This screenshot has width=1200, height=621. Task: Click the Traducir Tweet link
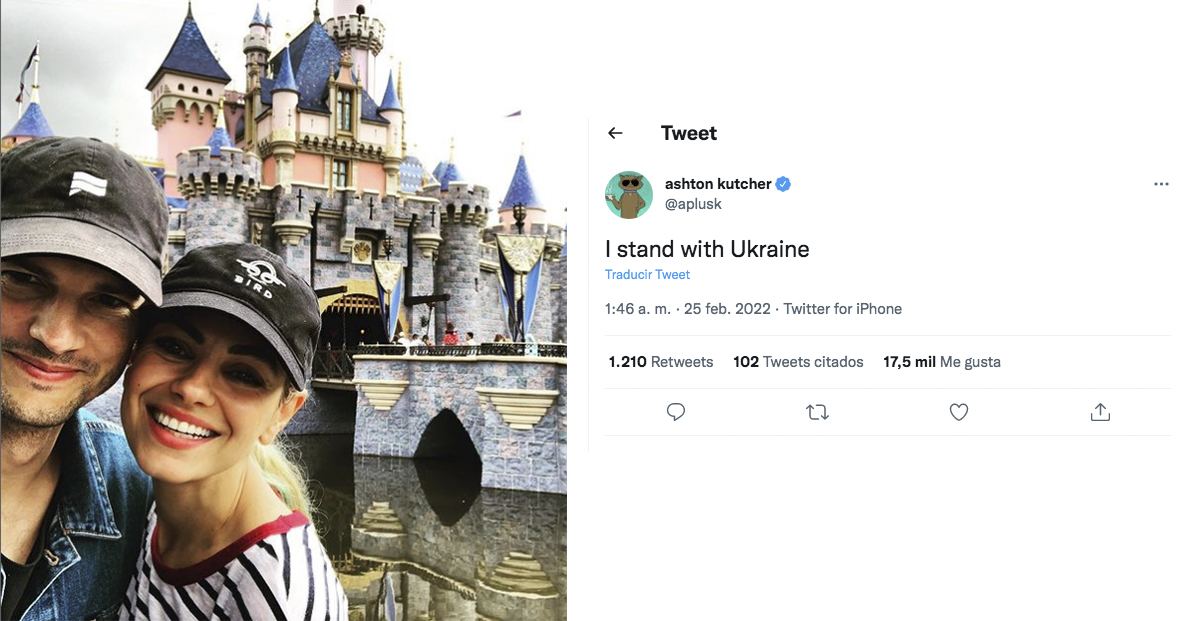point(647,275)
